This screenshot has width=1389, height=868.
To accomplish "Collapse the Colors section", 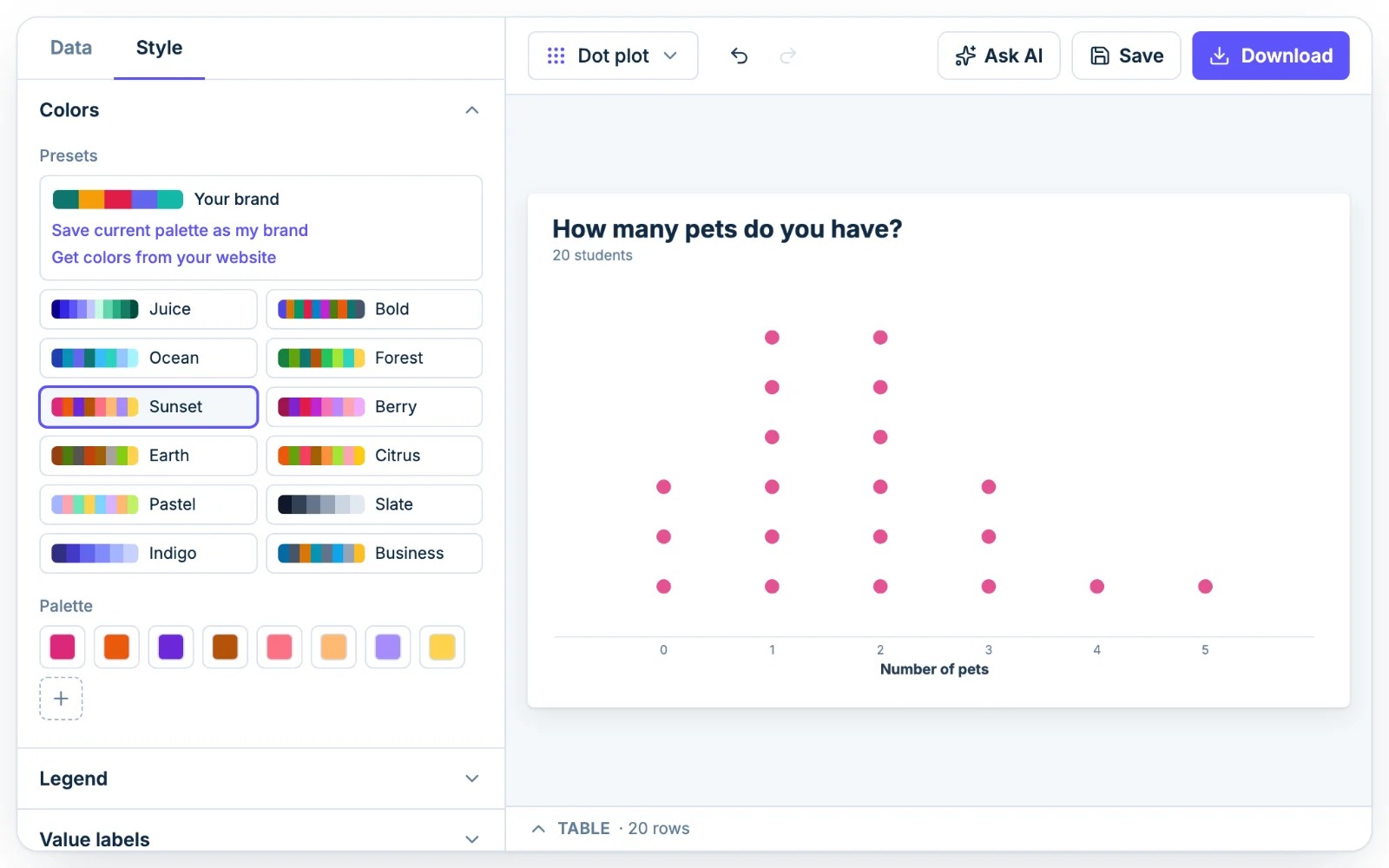I will (472, 110).
